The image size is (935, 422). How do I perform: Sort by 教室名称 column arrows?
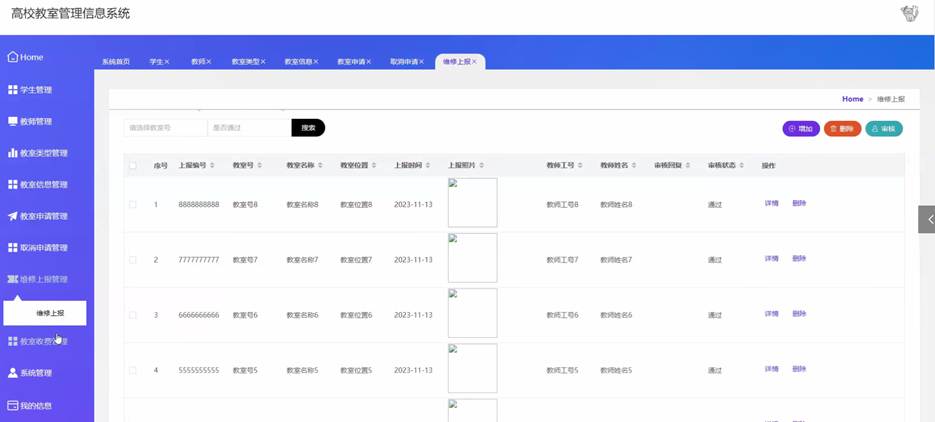pyautogui.click(x=320, y=165)
